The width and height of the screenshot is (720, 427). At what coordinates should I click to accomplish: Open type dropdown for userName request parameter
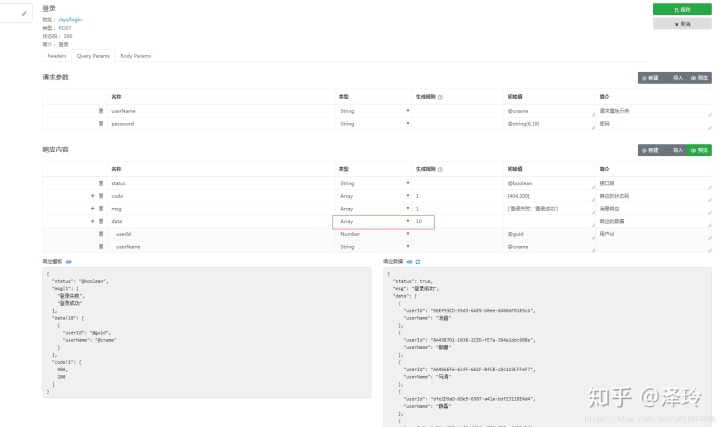pos(374,111)
